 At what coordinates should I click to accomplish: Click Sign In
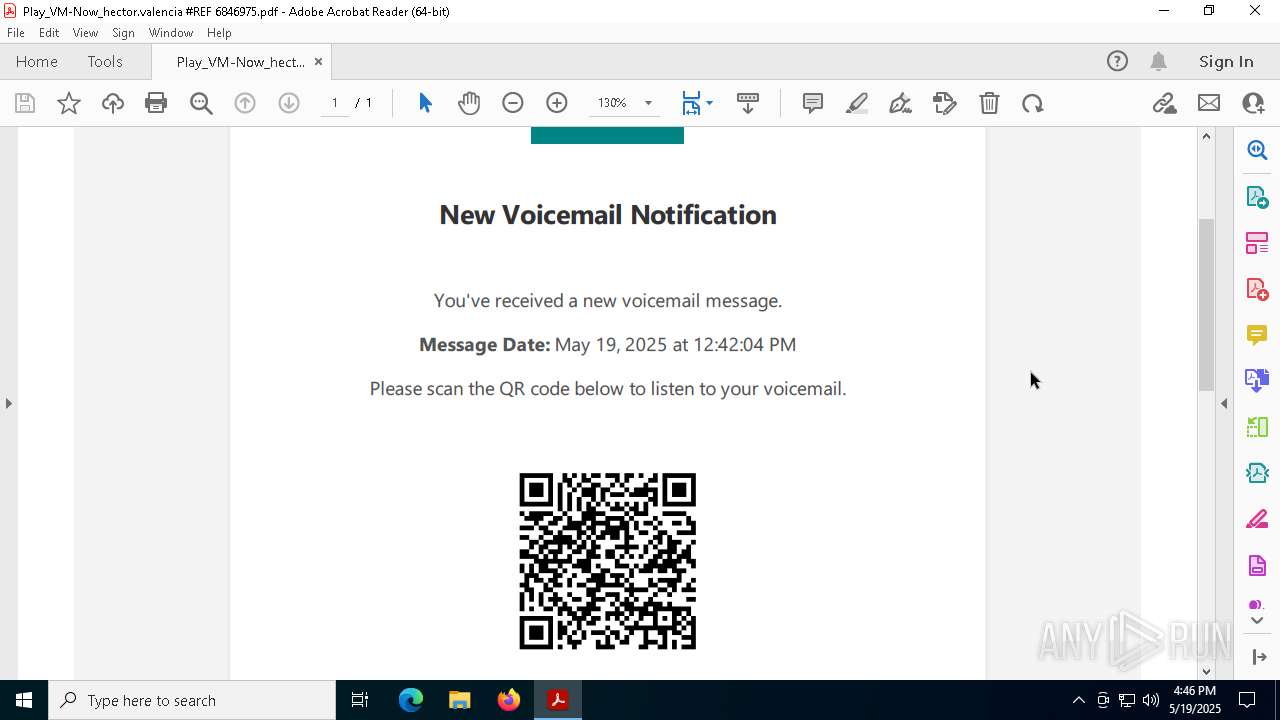pyautogui.click(x=1226, y=61)
